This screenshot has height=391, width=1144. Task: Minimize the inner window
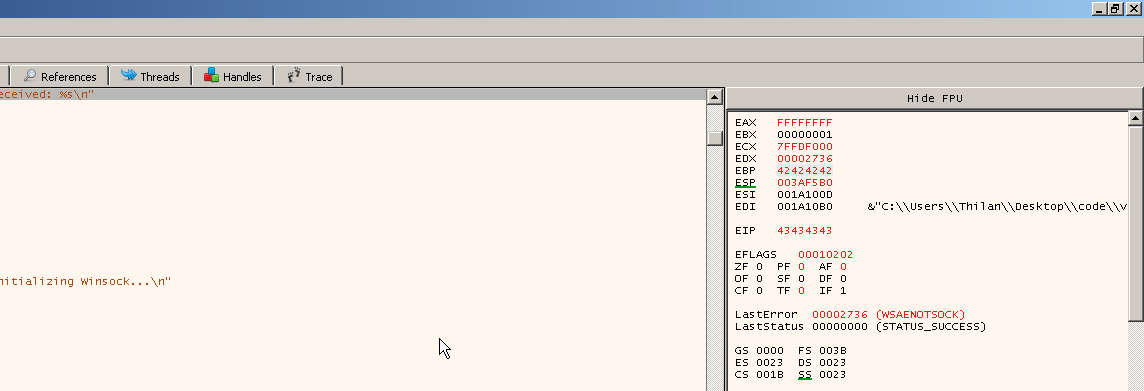tap(1100, 9)
